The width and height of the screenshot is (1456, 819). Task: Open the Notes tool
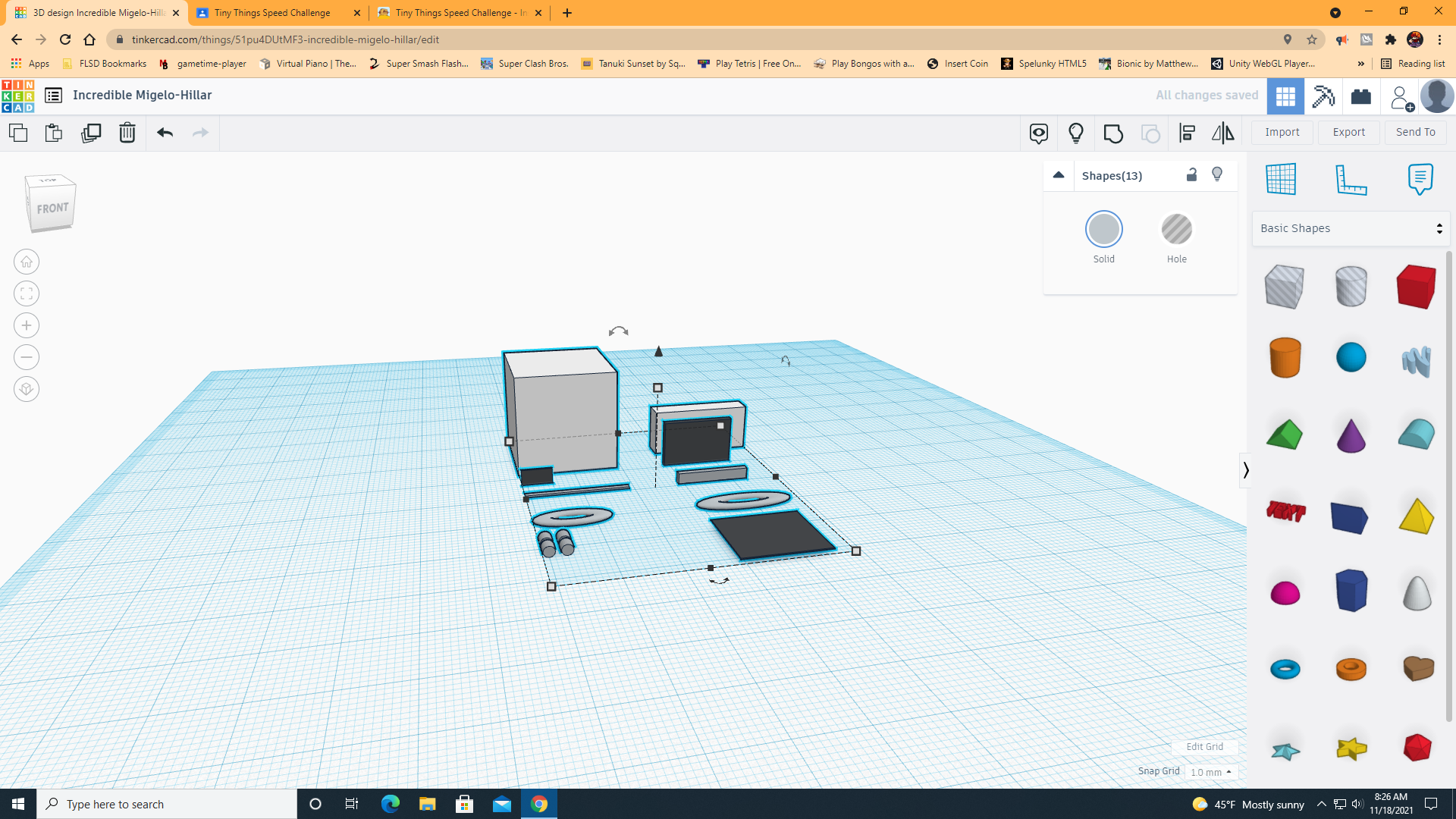[1420, 179]
